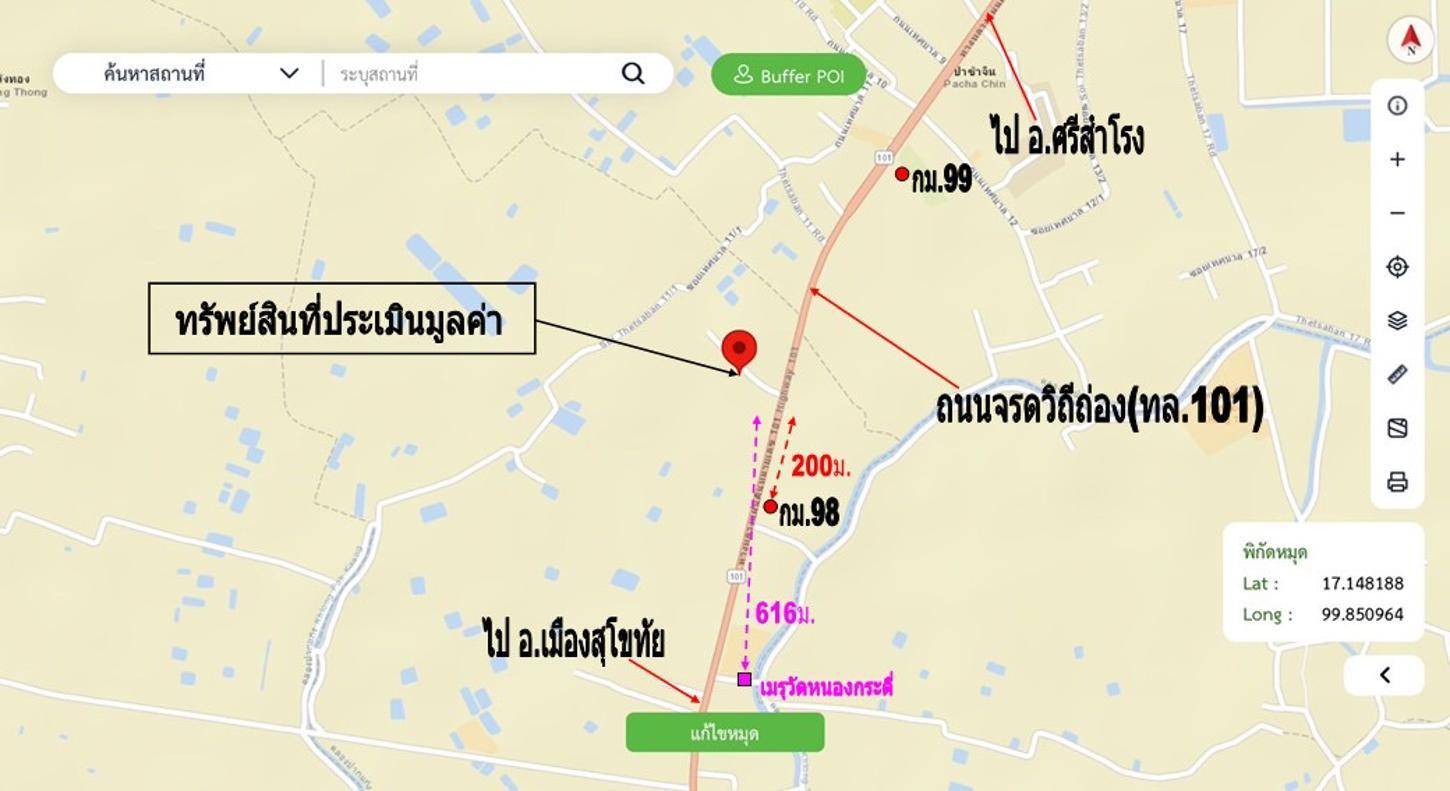Screen dimensions: 1450x791
Task: Collapse the coordinates panel with the chevron
Action: click(1384, 675)
